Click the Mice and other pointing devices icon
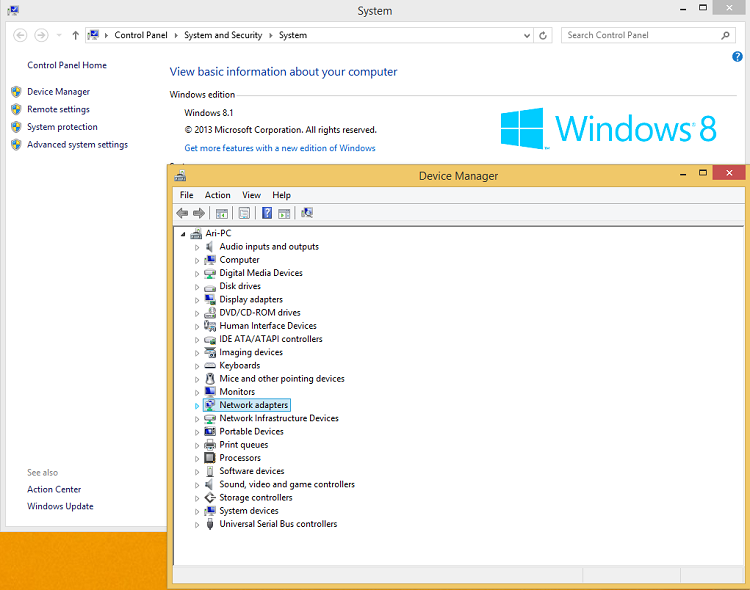The width and height of the screenshot is (750, 590). pos(210,378)
